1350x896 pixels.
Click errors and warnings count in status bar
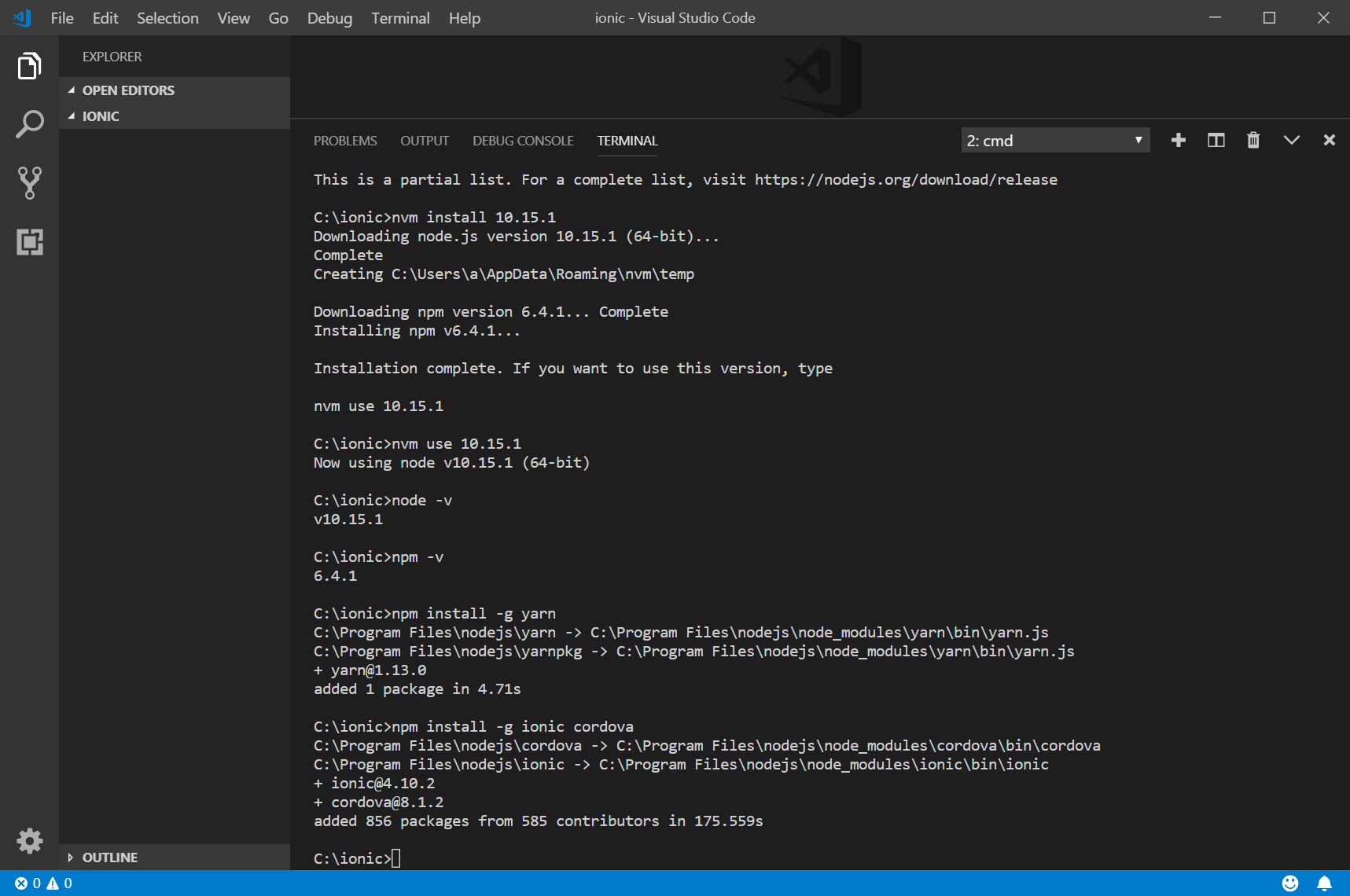tap(43, 883)
